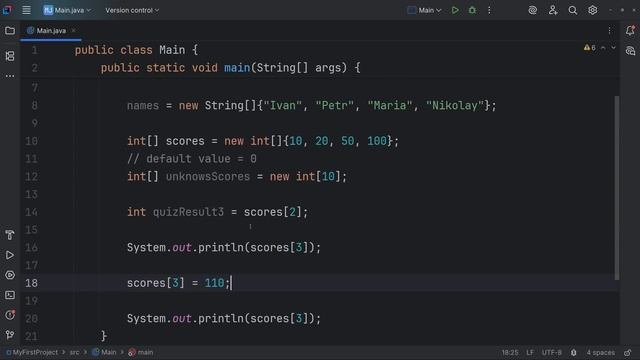Click line number 10 in the gutter
Screen dimensions: 640x360
tap(31, 141)
